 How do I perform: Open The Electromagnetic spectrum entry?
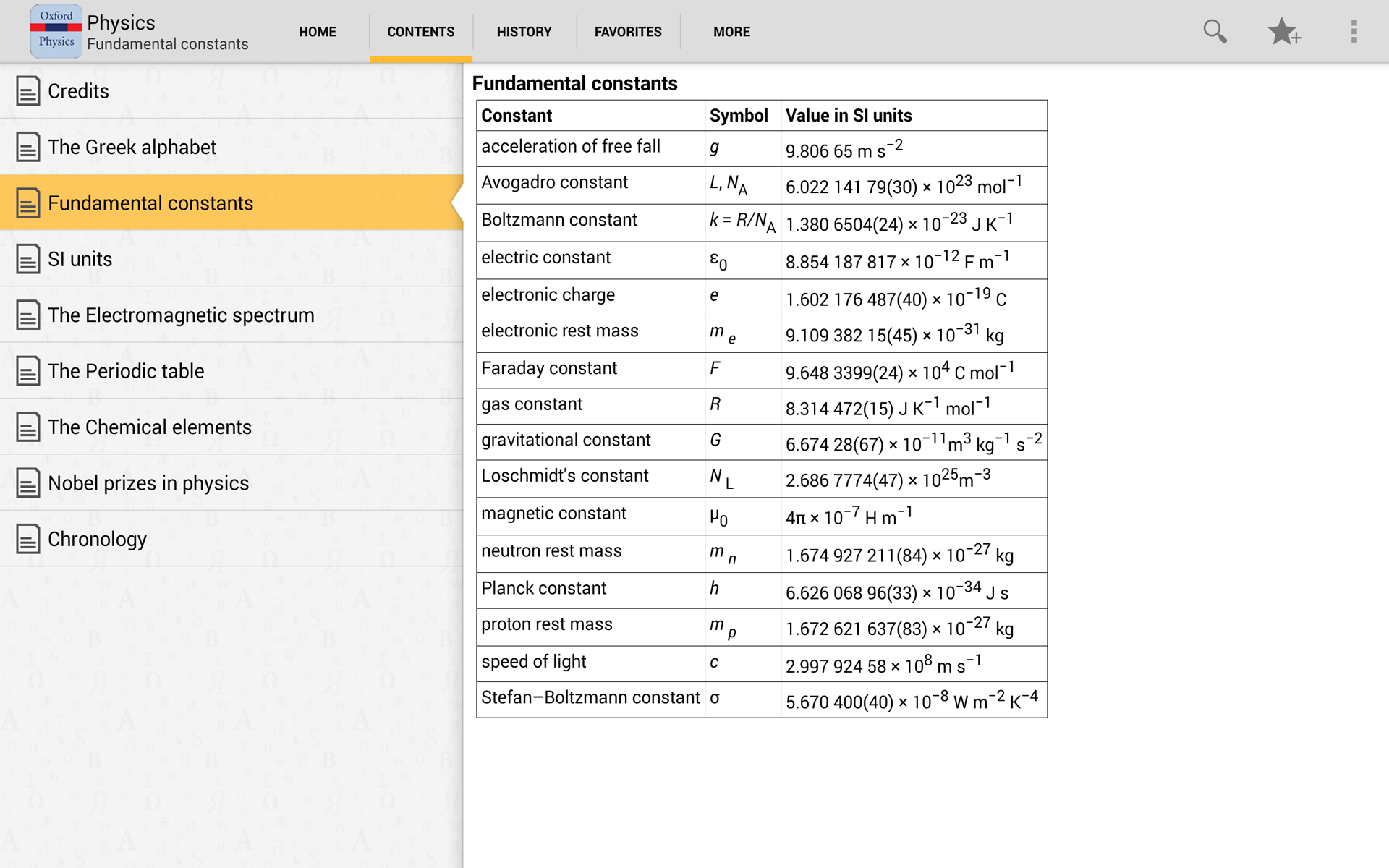click(181, 315)
